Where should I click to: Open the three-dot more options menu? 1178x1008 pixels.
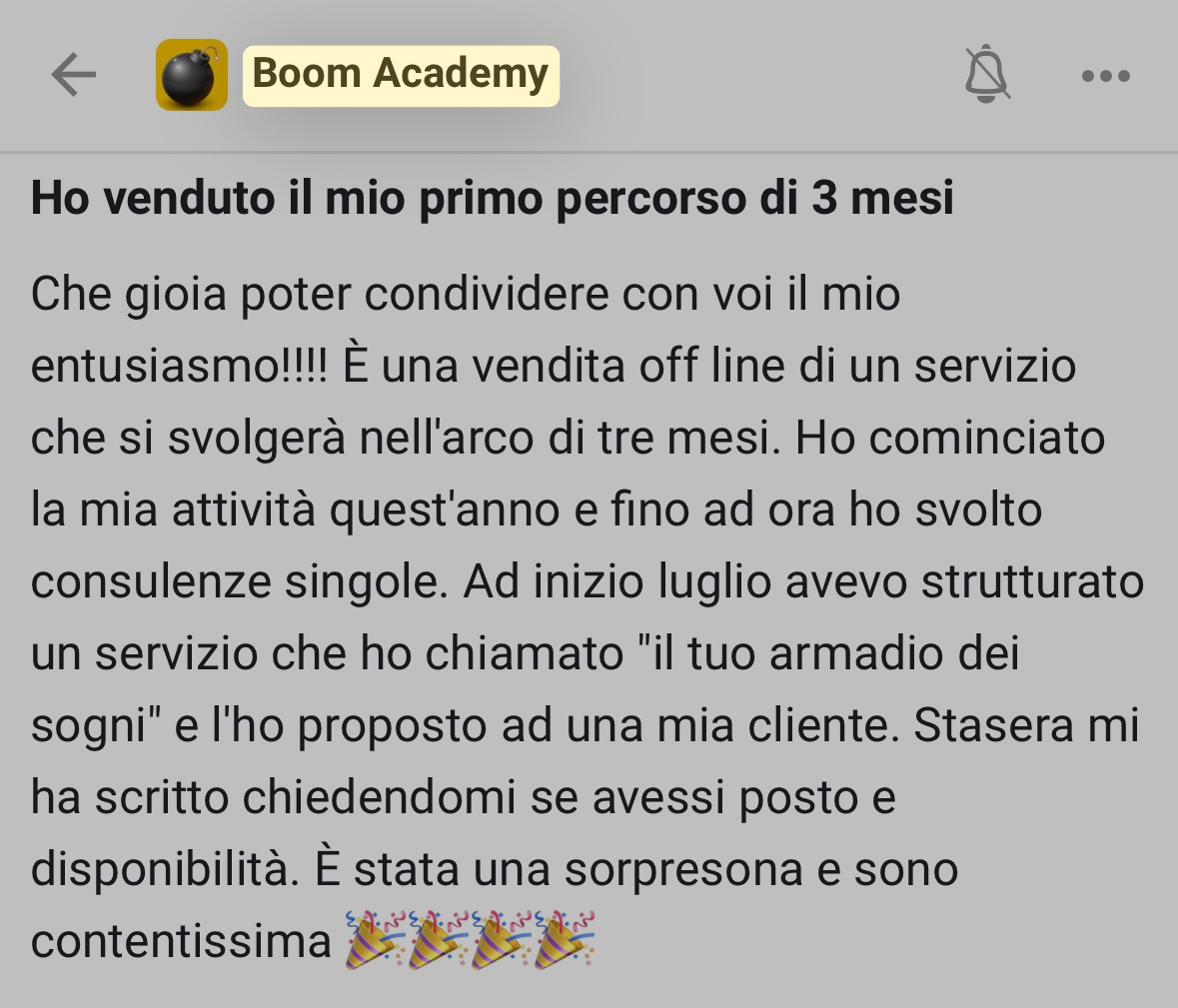1106,75
